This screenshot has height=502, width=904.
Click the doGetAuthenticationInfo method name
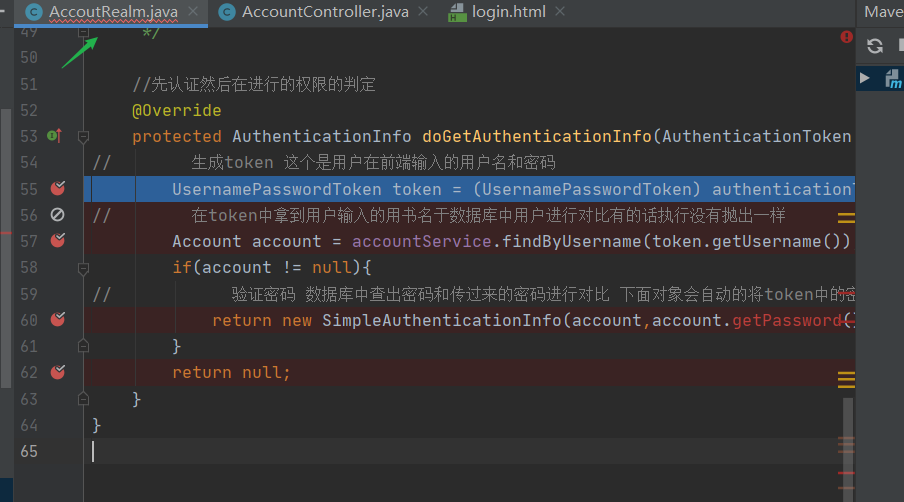(536, 137)
